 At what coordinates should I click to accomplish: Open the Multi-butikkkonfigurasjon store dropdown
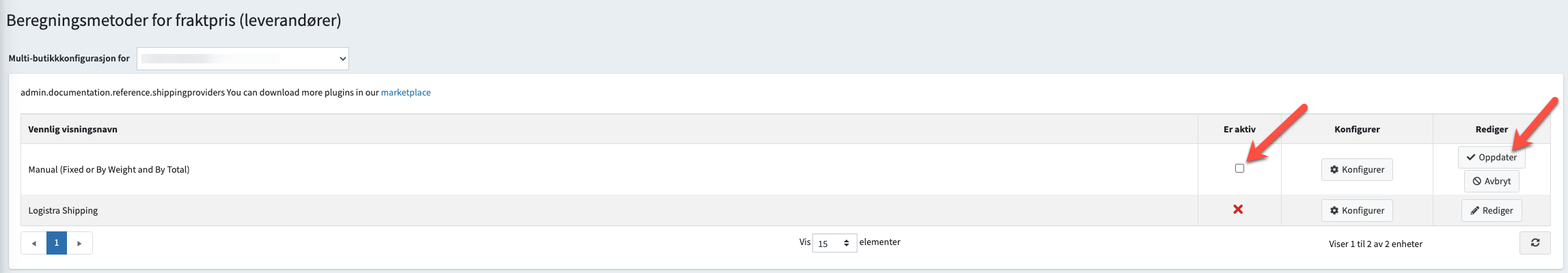click(x=243, y=59)
